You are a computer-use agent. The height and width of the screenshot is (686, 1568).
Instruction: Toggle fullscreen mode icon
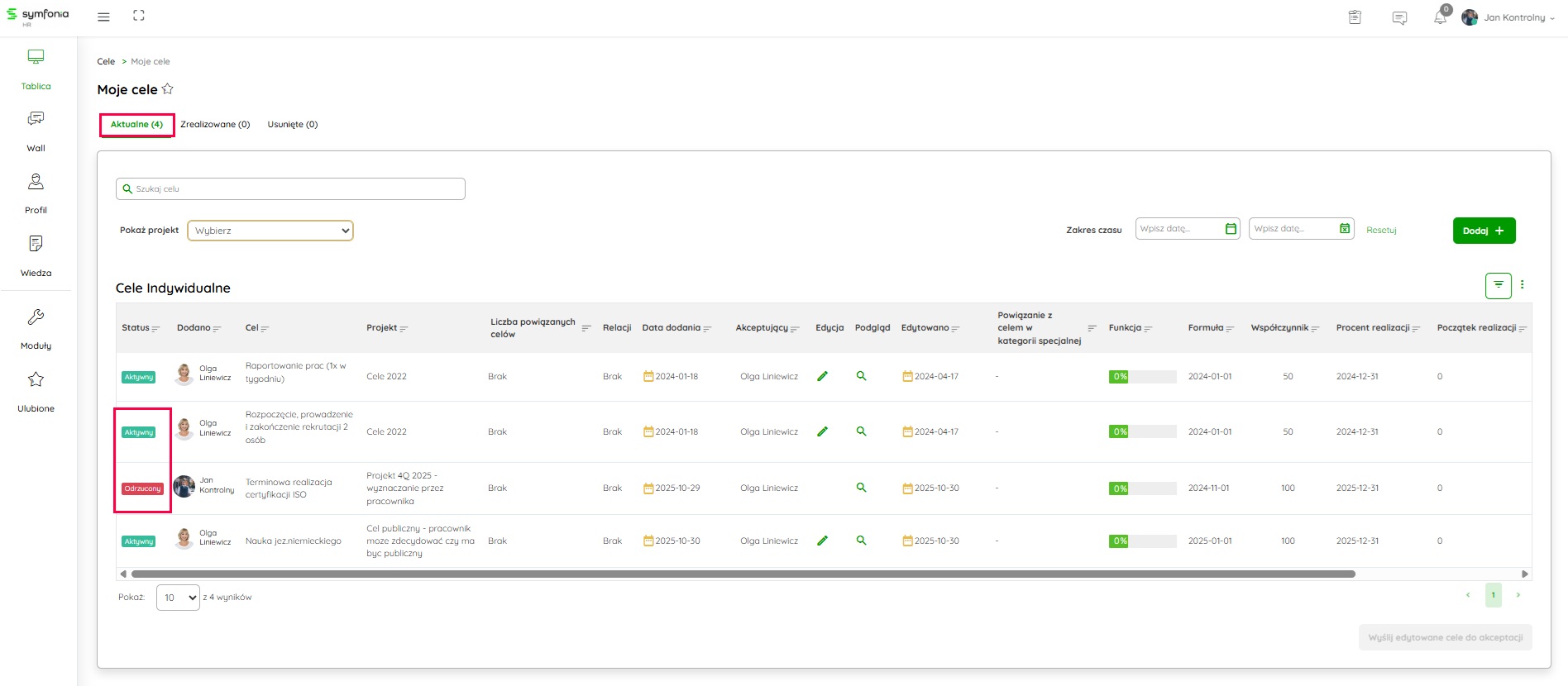pyautogui.click(x=139, y=16)
